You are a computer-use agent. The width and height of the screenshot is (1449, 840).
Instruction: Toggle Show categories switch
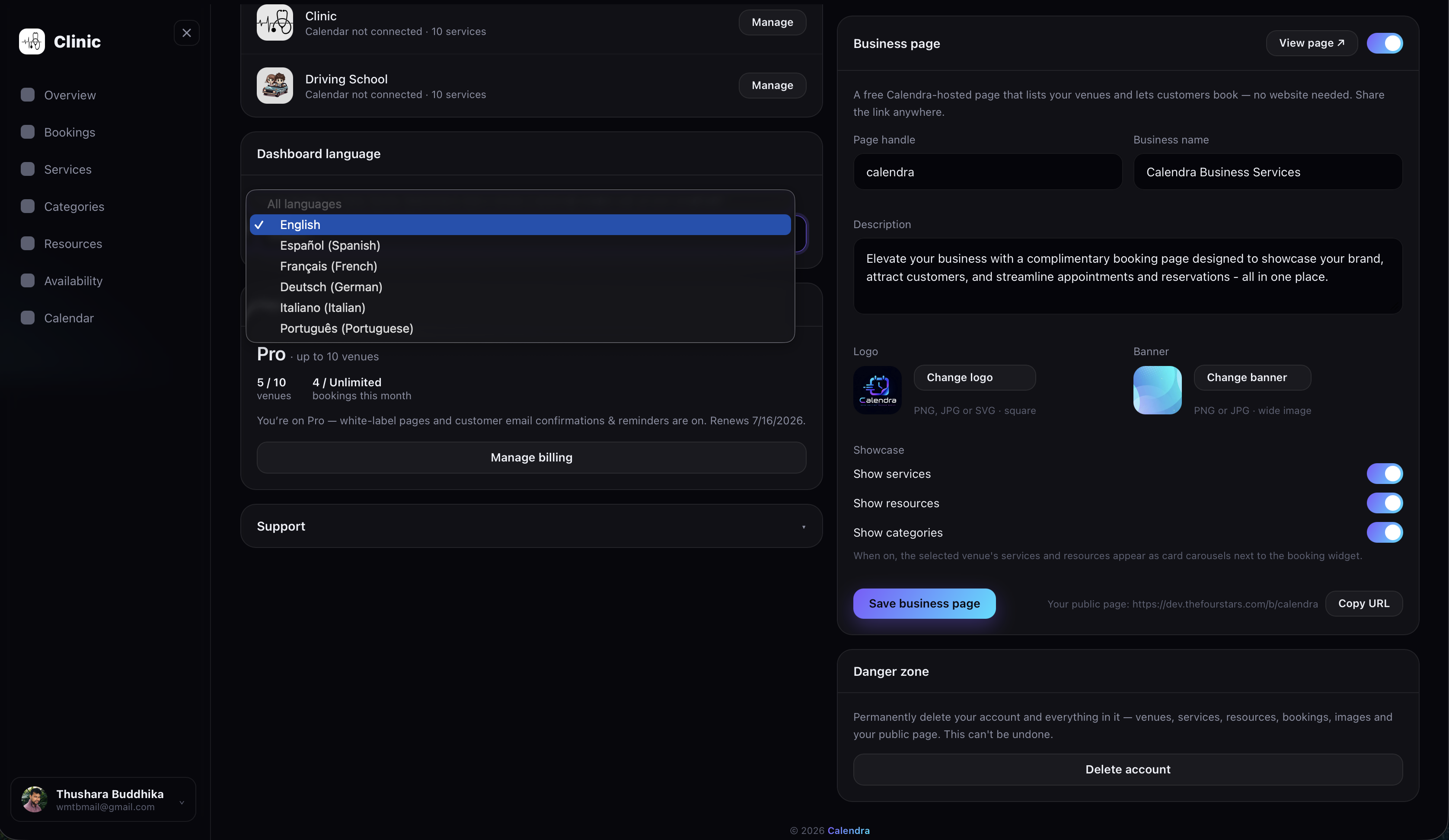[1385, 532]
